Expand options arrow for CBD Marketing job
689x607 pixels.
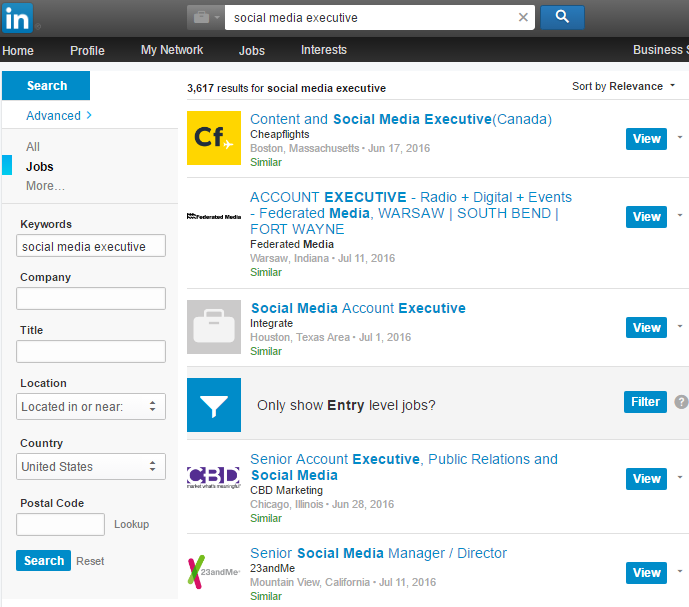pyautogui.click(x=680, y=477)
